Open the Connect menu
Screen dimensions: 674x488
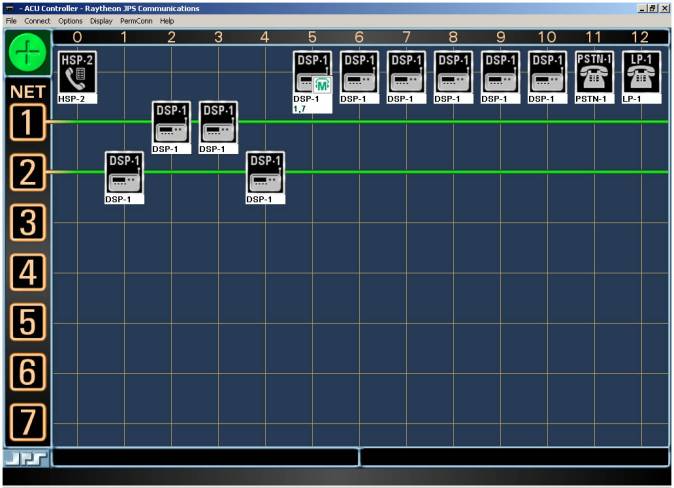click(x=37, y=20)
